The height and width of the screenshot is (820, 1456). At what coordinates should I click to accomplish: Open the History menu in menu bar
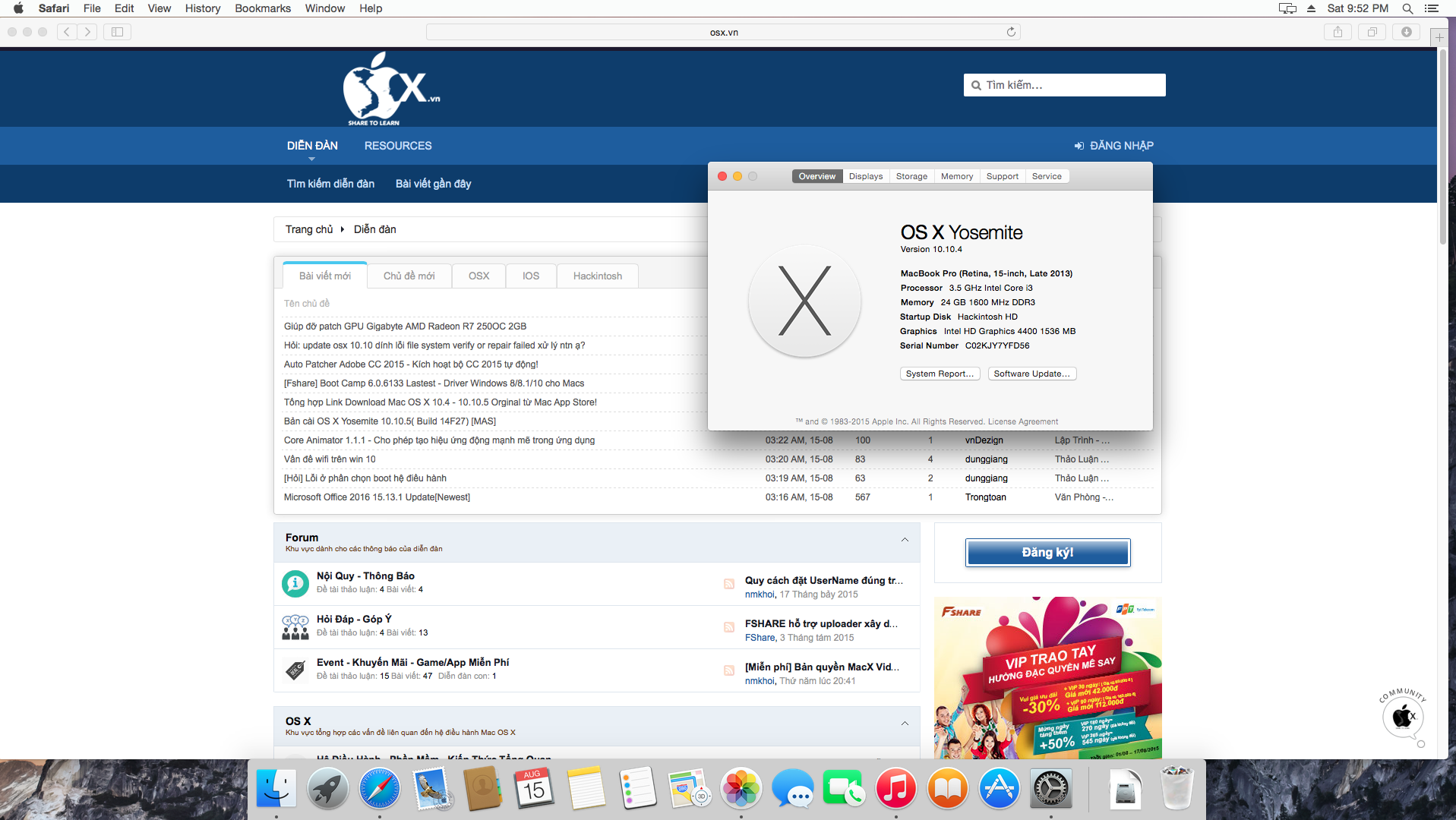tap(203, 8)
